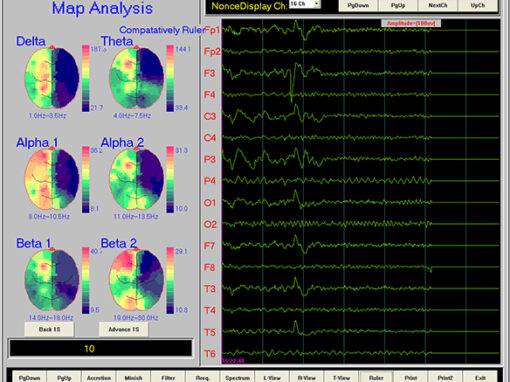The image size is (510, 382).
Task: Click the Exit button in bottom toolbar
Action: point(480,377)
